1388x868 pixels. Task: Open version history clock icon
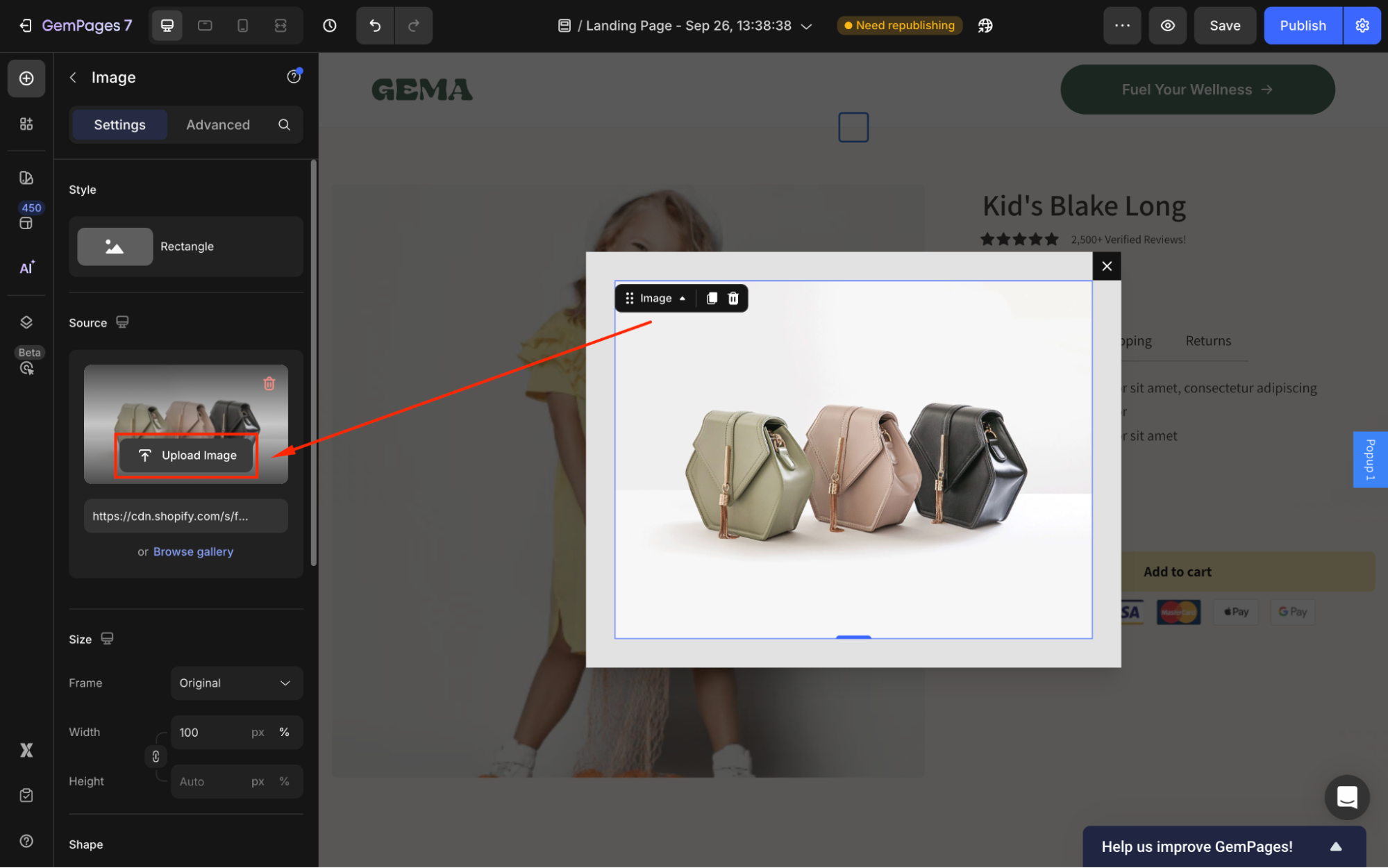[330, 26]
